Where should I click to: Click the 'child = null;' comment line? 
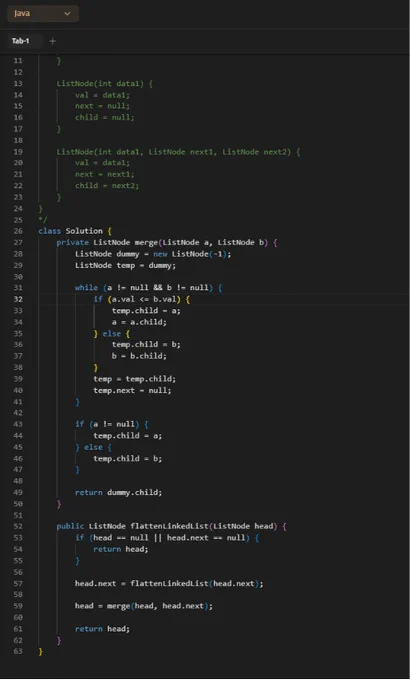[105, 117]
